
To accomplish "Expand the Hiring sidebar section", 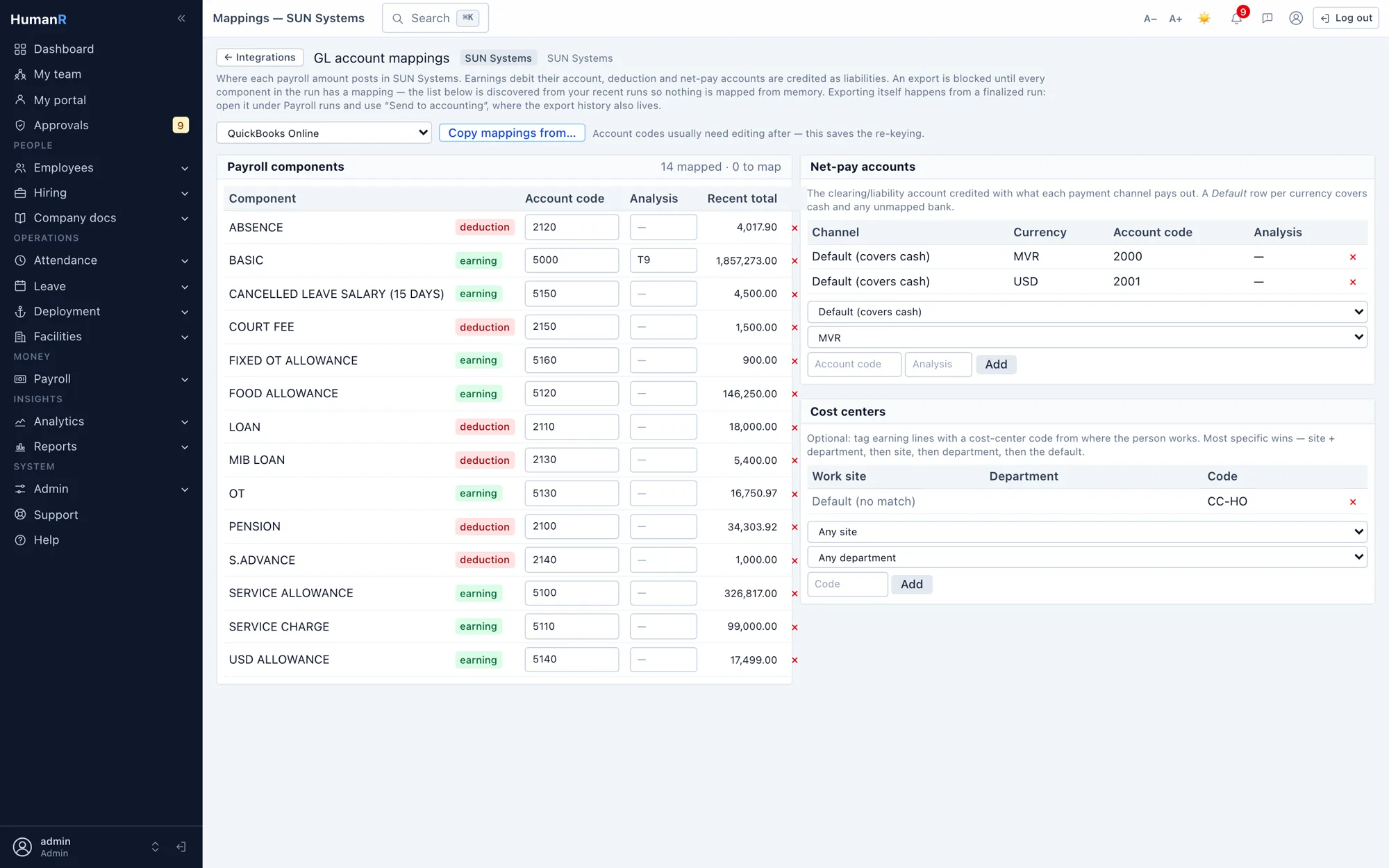I will pyautogui.click(x=101, y=192).
